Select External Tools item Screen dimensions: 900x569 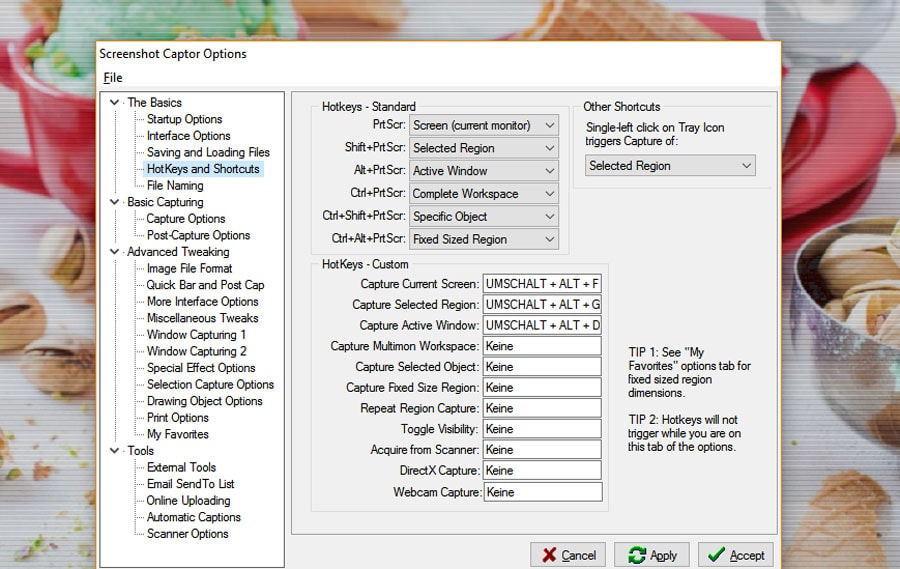tap(181, 467)
